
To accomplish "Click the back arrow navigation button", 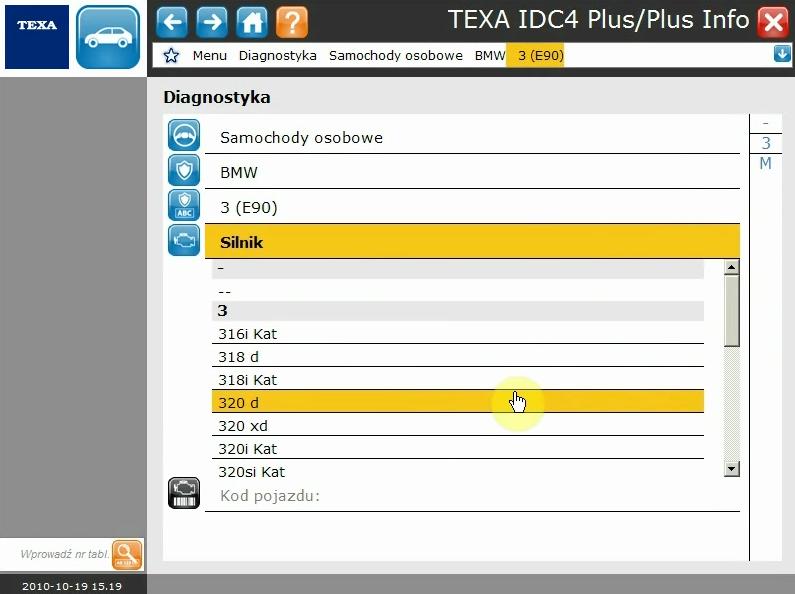I will click(172, 21).
